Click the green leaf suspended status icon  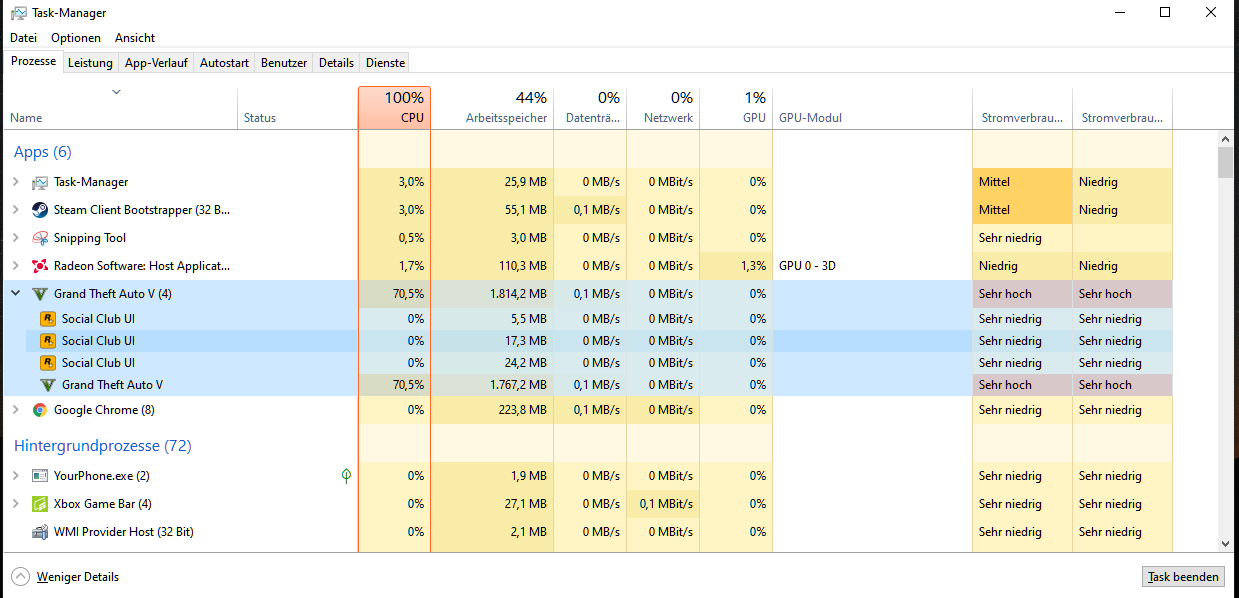346,476
